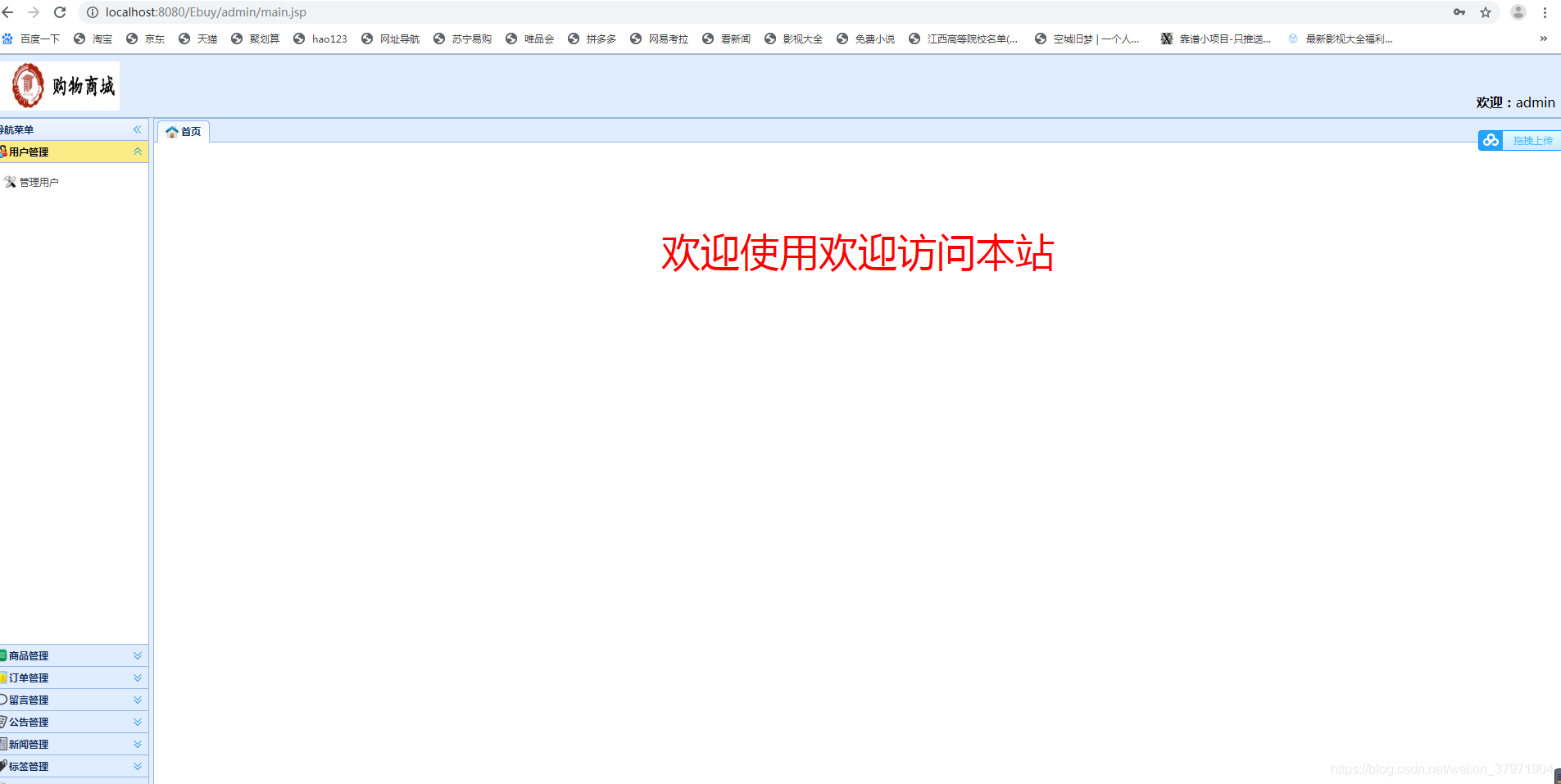This screenshot has width=1561, height=784.
Task: Open the 空城旧梦 bookmark
Action: point(1087,39)
